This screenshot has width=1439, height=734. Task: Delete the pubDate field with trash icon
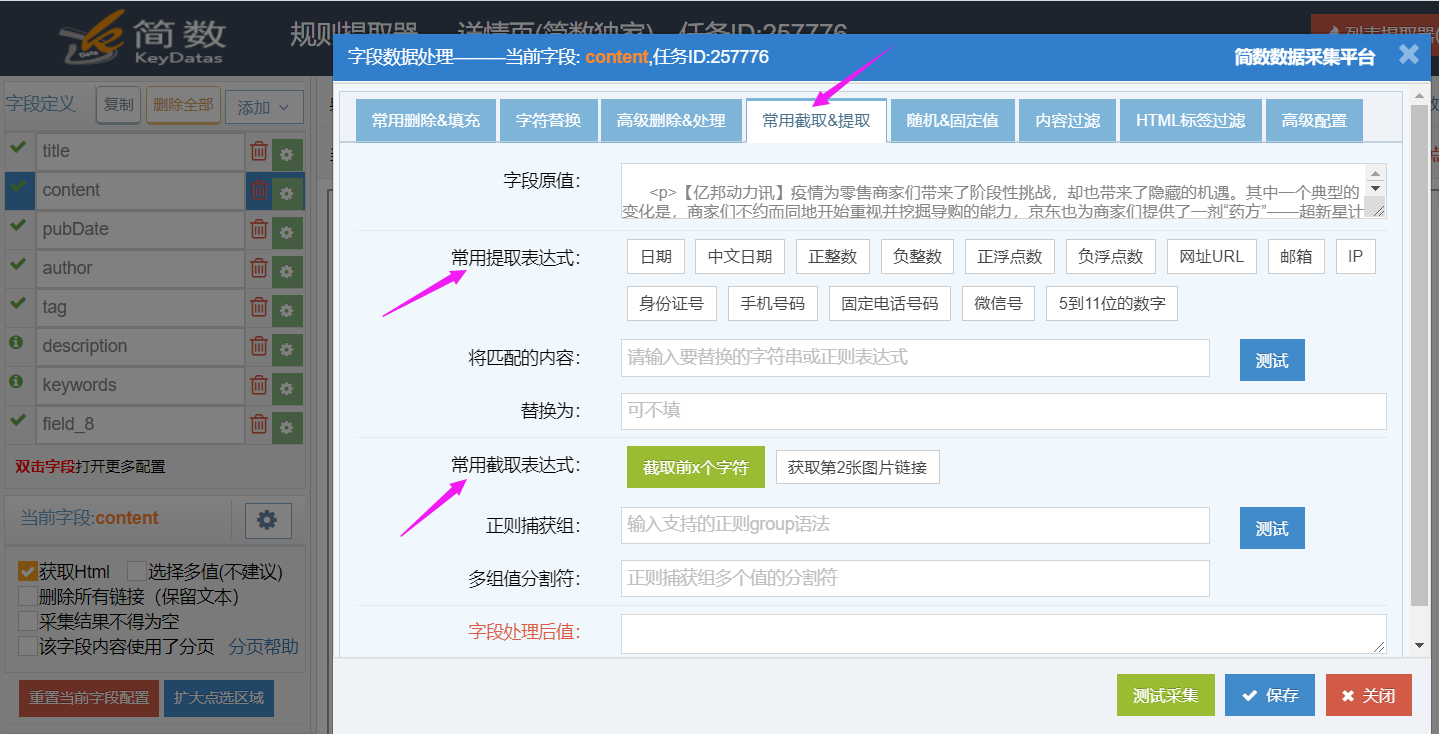259,229
